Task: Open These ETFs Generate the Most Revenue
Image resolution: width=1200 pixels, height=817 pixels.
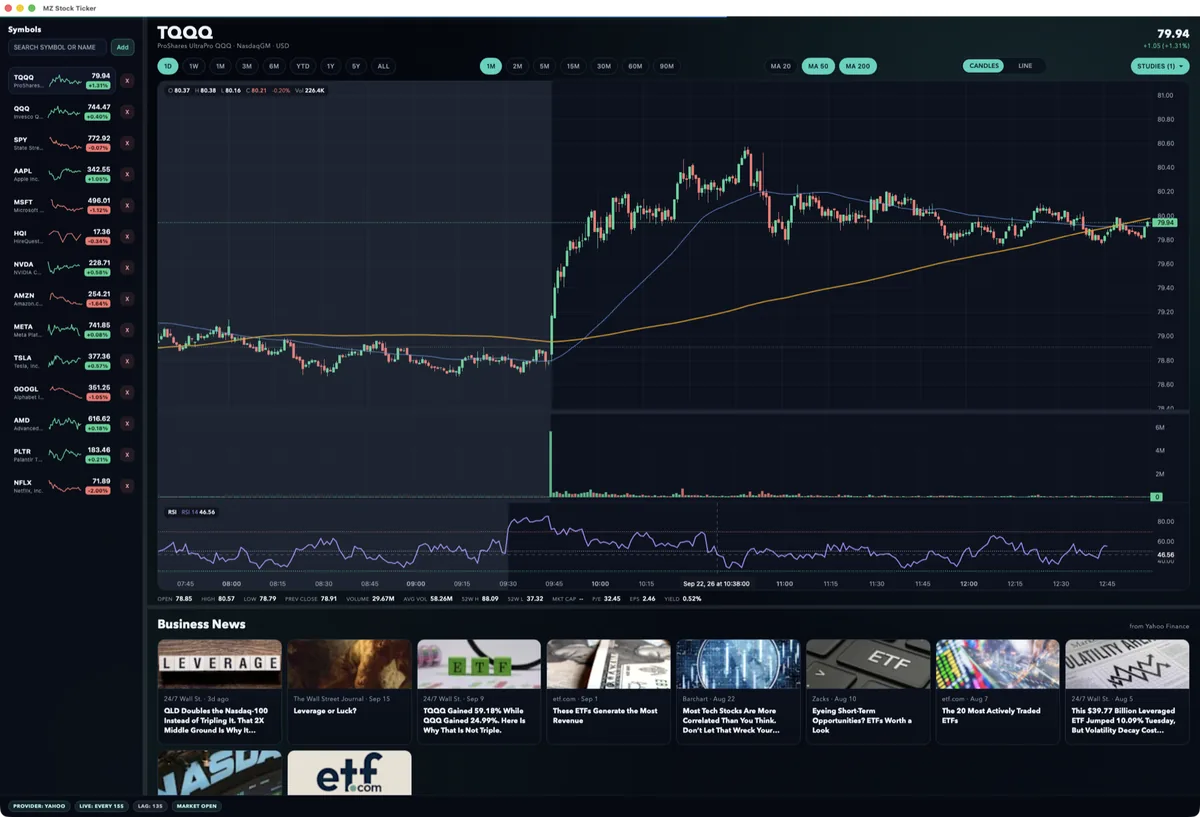Action: tap(608, 692)
